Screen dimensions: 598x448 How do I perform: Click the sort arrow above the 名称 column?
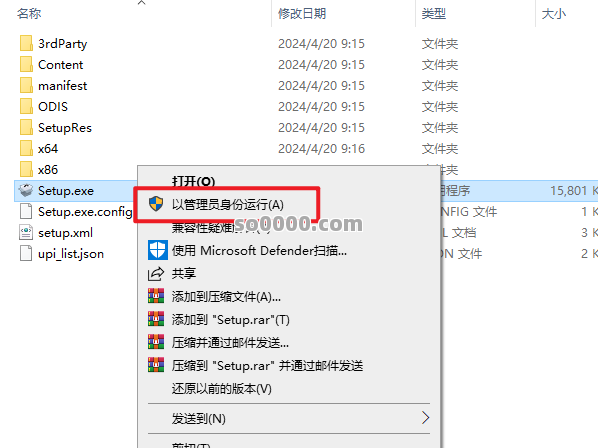click(x=141, y=3)
